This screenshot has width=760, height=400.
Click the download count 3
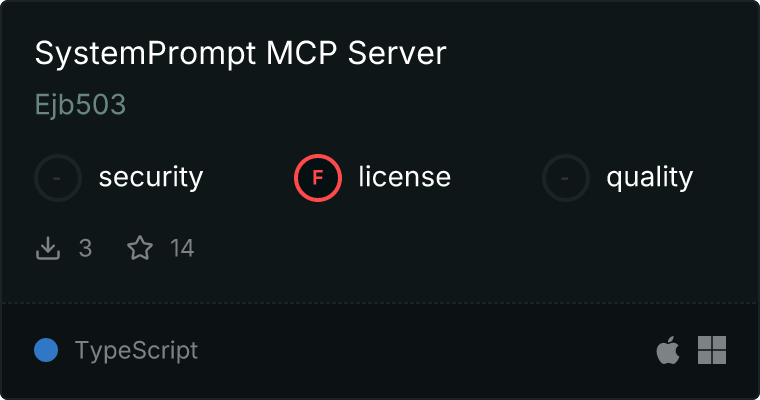pyautogui.click(x=85, y=248)
